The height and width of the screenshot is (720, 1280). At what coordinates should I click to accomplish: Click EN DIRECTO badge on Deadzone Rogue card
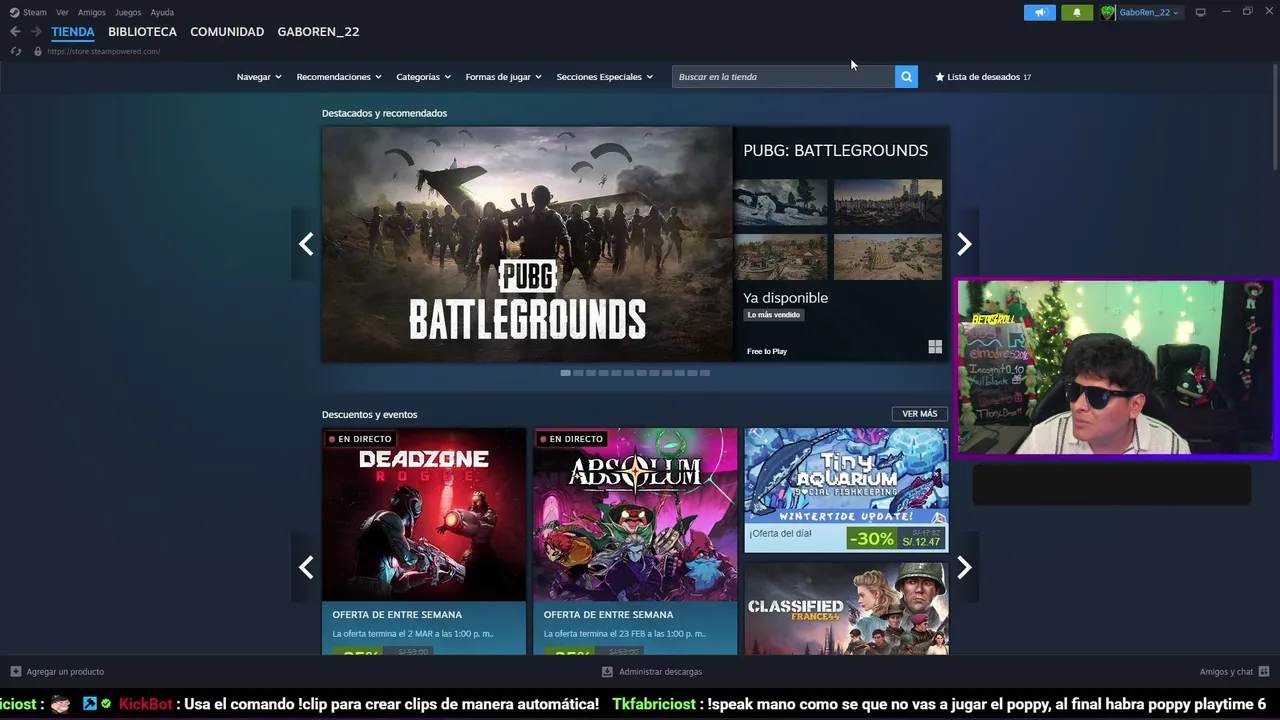pyautogui.click(x=359, y=439)
